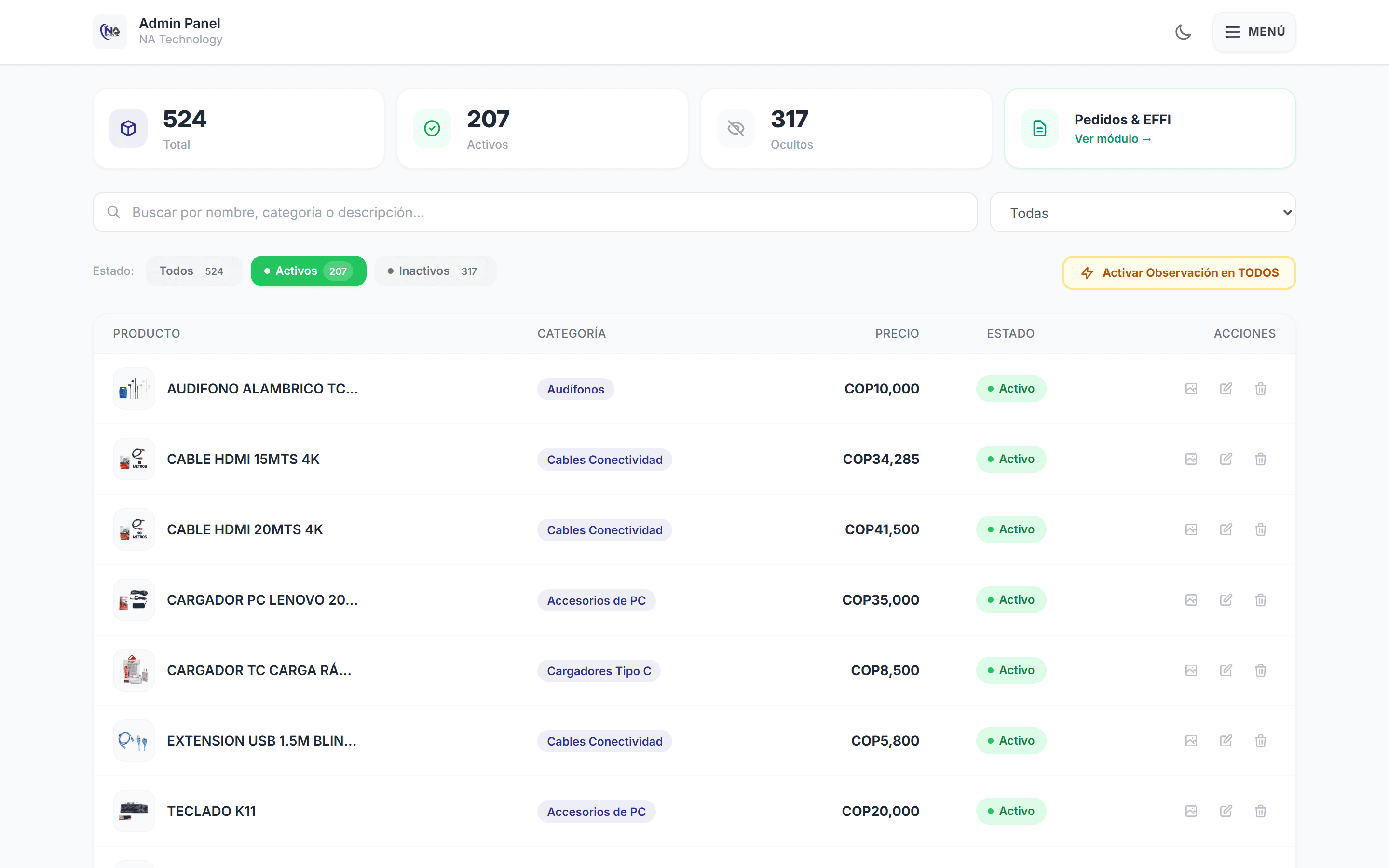
Task: Open image manager for AUDIFONO ALAMBRICO row
Action: pyautogui.click(x=1191, y=389)
